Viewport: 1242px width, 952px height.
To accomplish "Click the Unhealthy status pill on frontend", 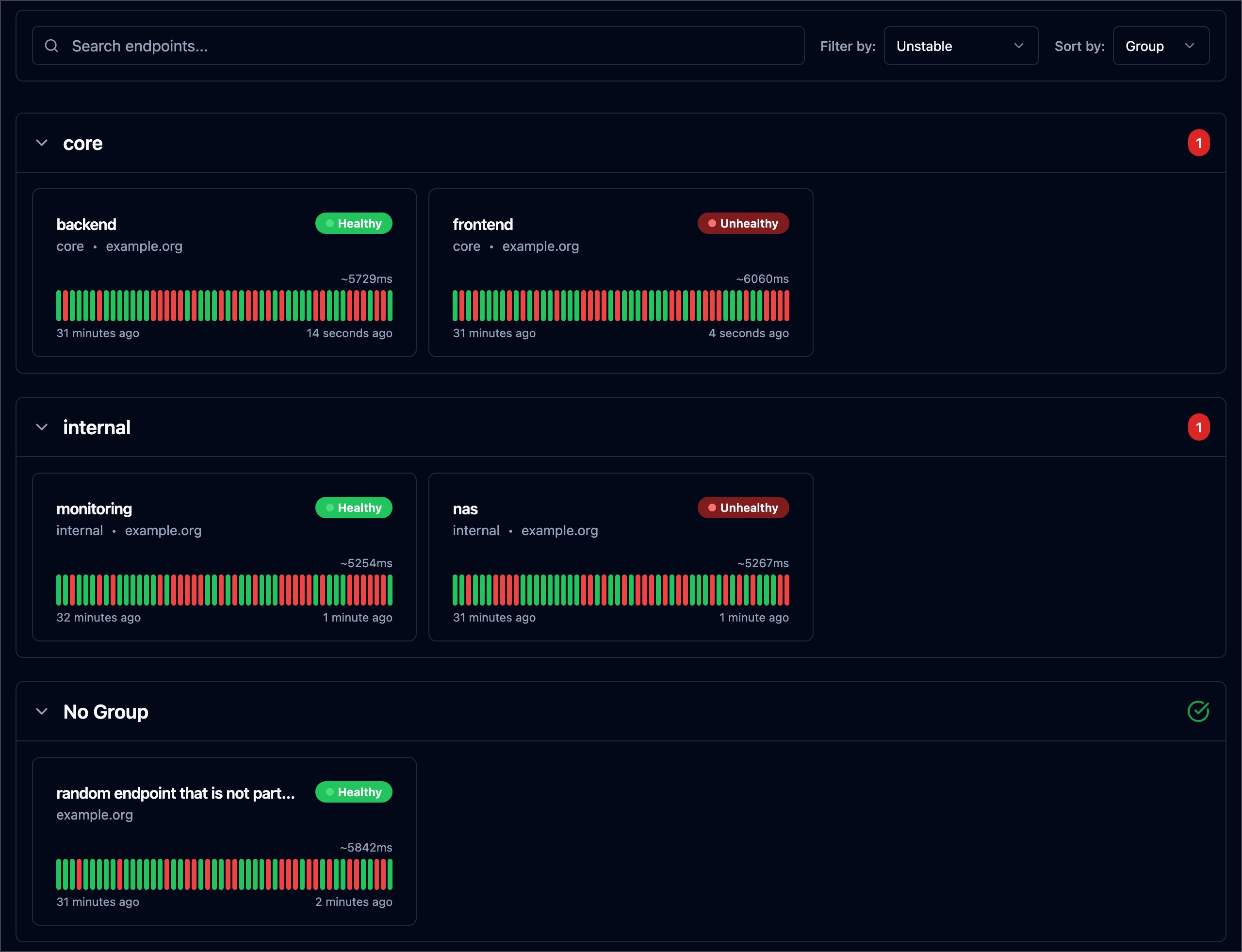I will 743,223.
